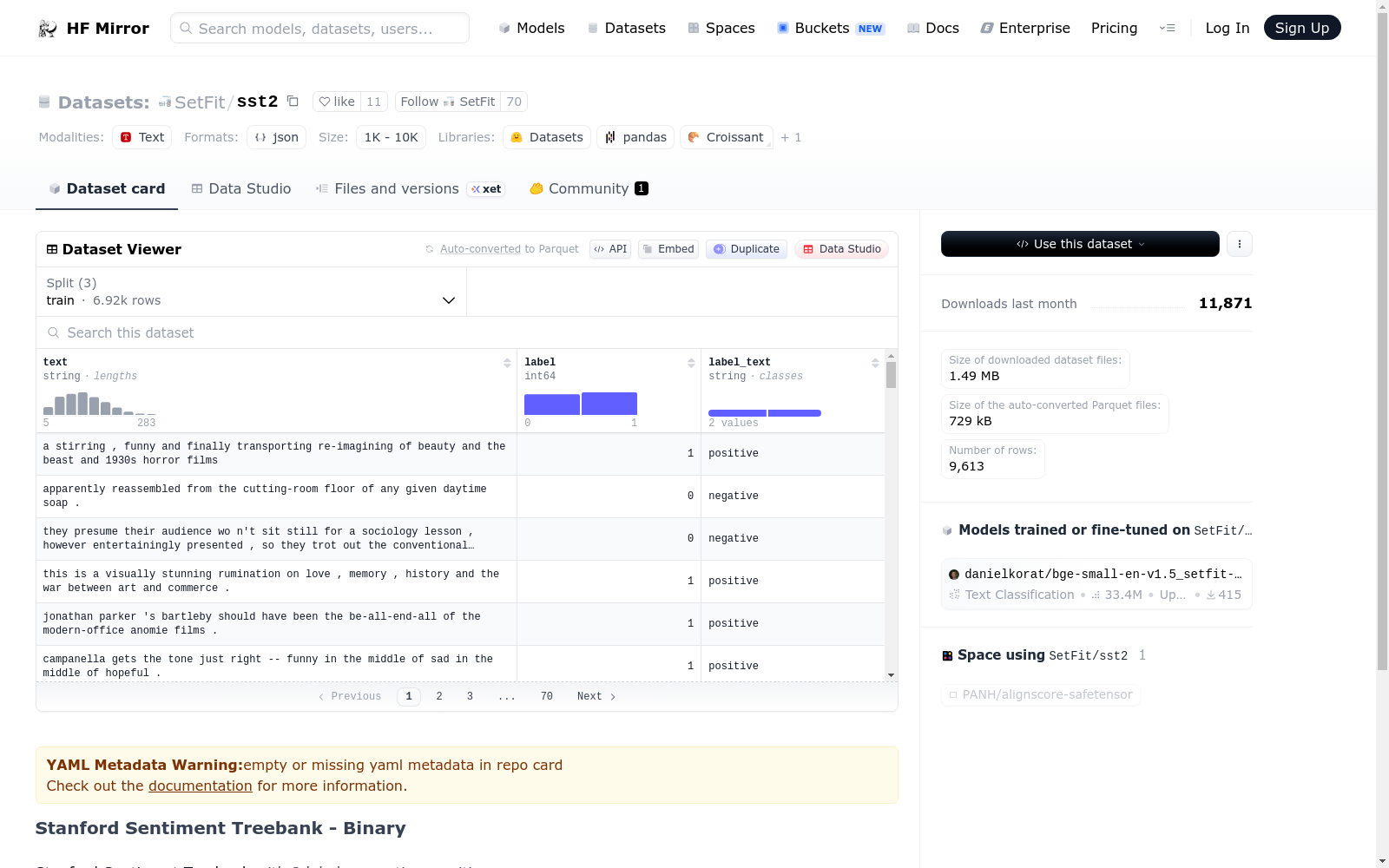Open the danielkorat/bge-small model card
The image size is (1389, 868).
[x=1096, y=584]
